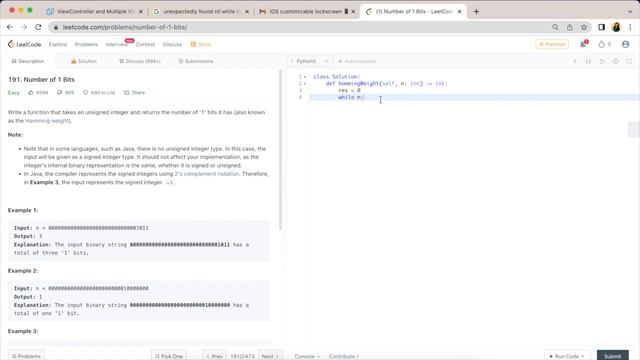Viewport: 640px width, 360px height.
Task: Open Problems in the top navigation
Action: [86, 44]
